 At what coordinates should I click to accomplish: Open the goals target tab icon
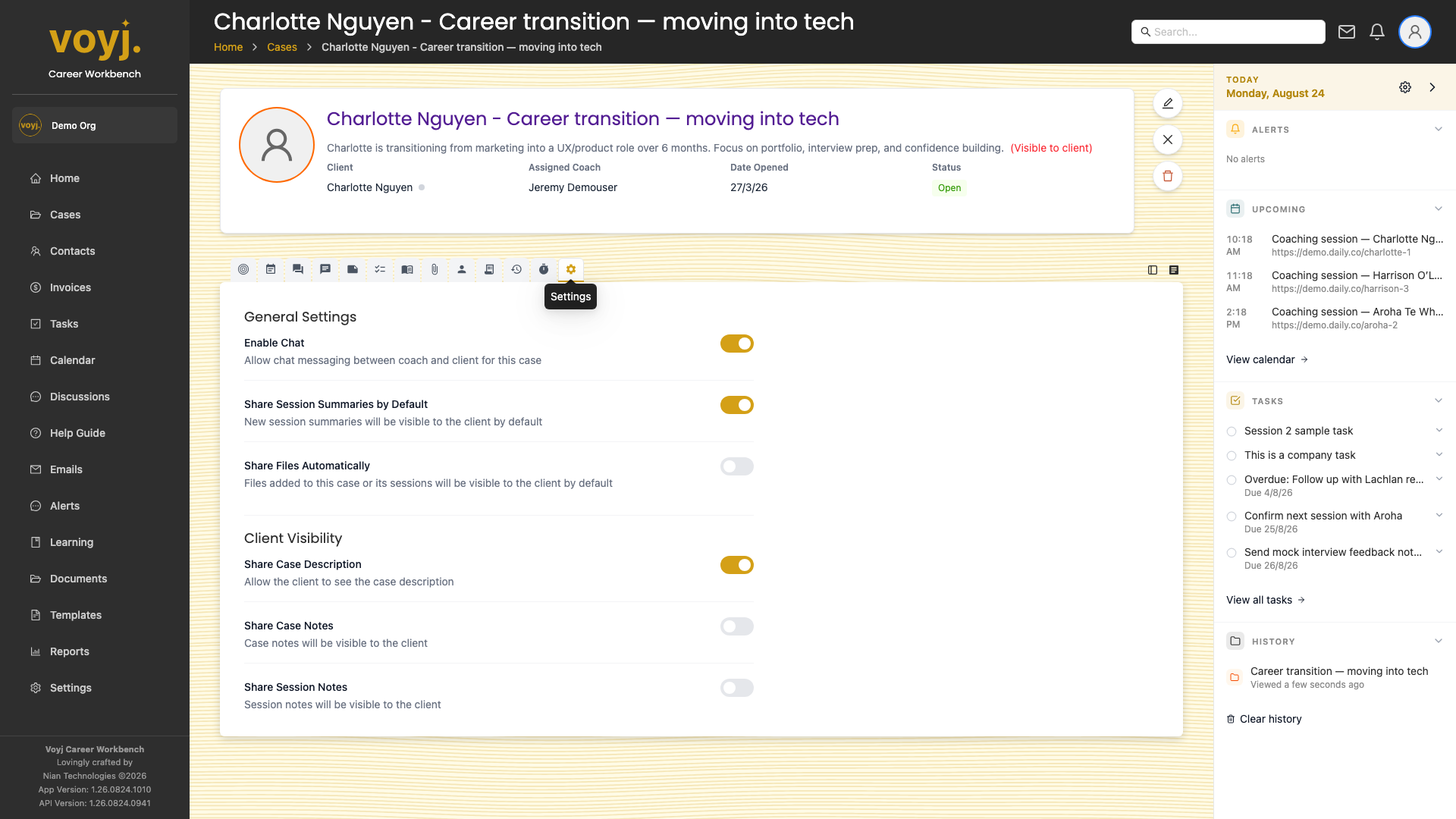coord(243,269)
